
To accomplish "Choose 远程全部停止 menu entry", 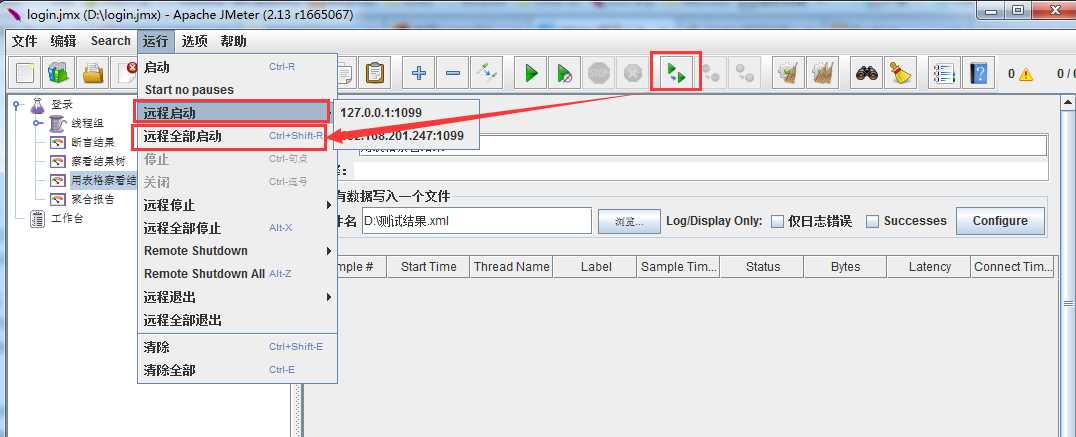I will pos(237,228).
